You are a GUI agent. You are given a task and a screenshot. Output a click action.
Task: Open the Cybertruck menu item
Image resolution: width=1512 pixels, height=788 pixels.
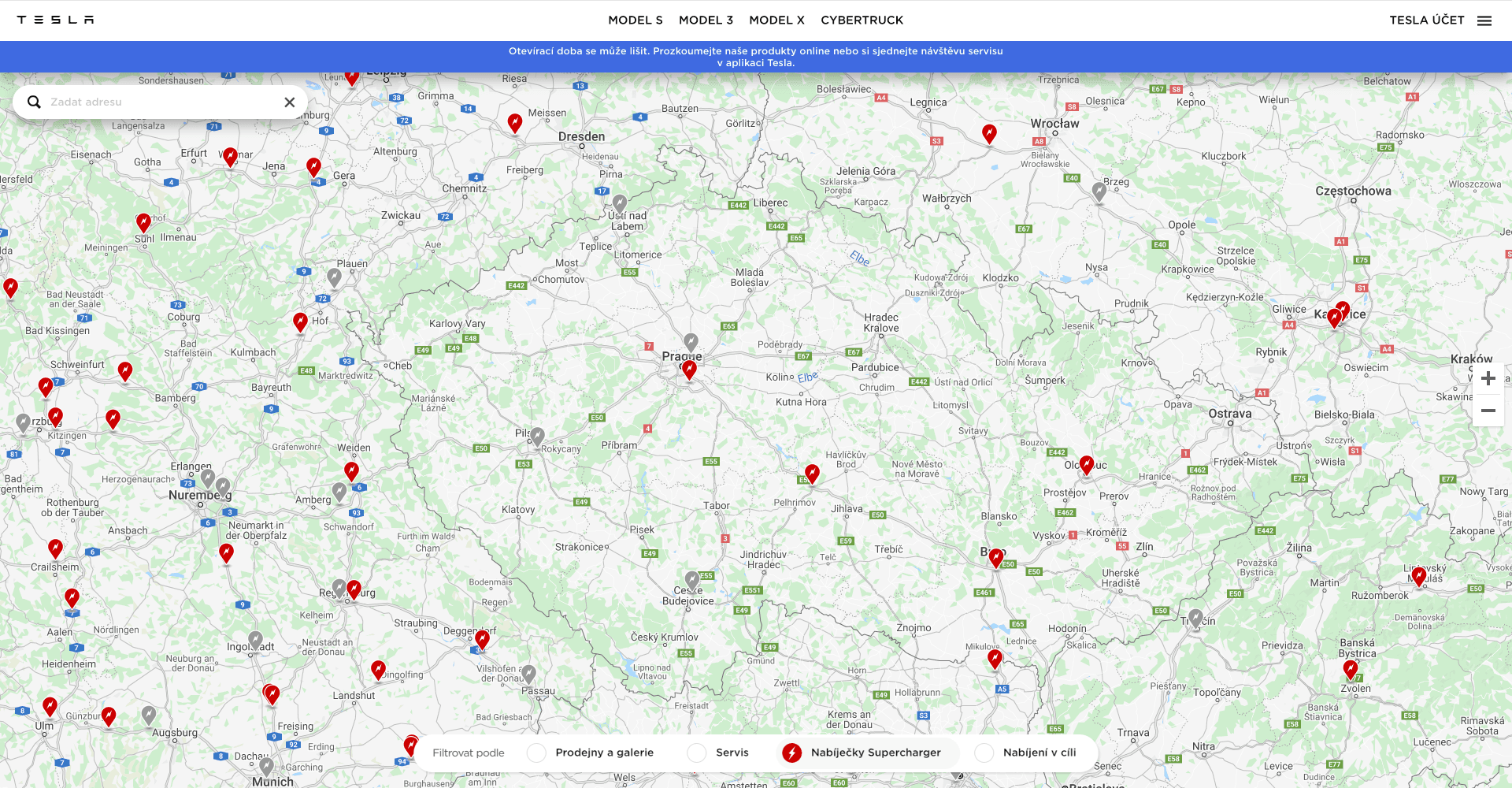[862, 20]
